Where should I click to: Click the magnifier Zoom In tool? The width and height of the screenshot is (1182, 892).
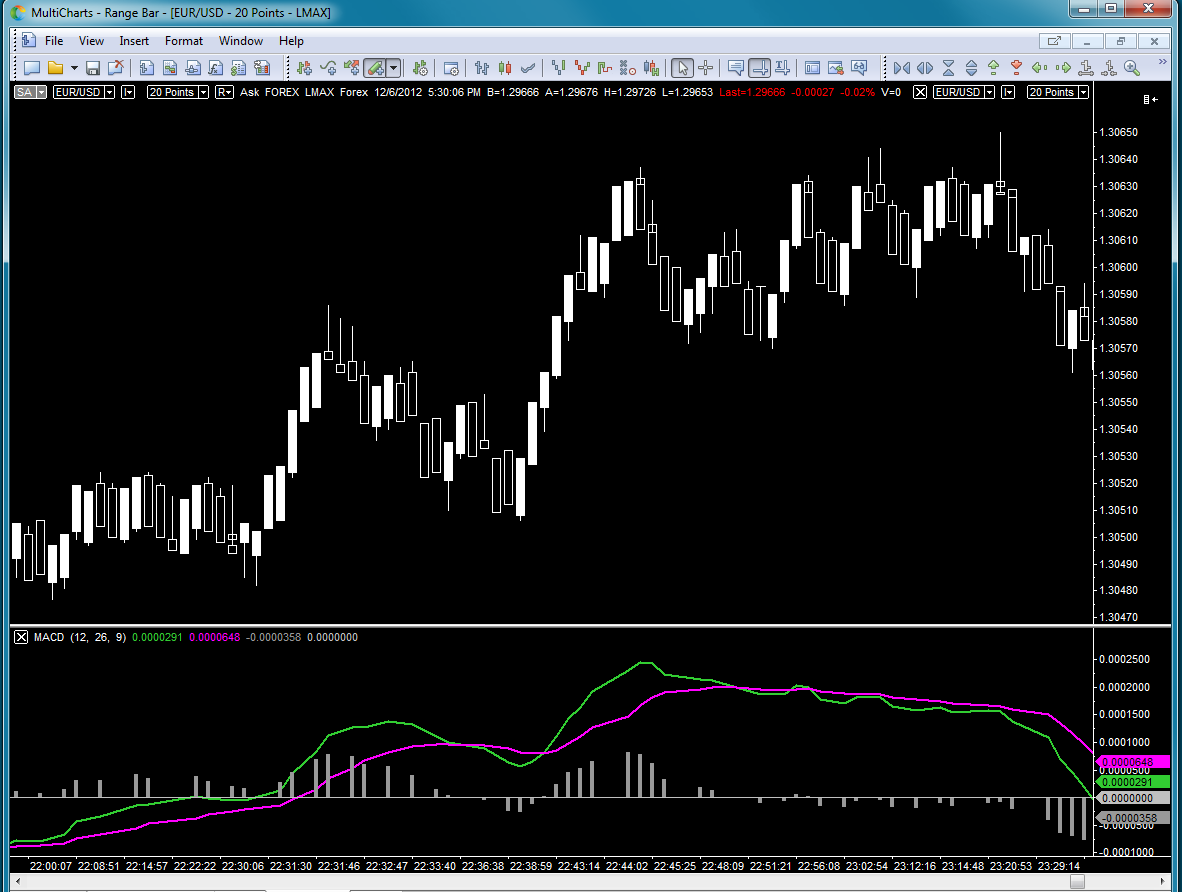pyautogui.click(x=1131, y=69)
